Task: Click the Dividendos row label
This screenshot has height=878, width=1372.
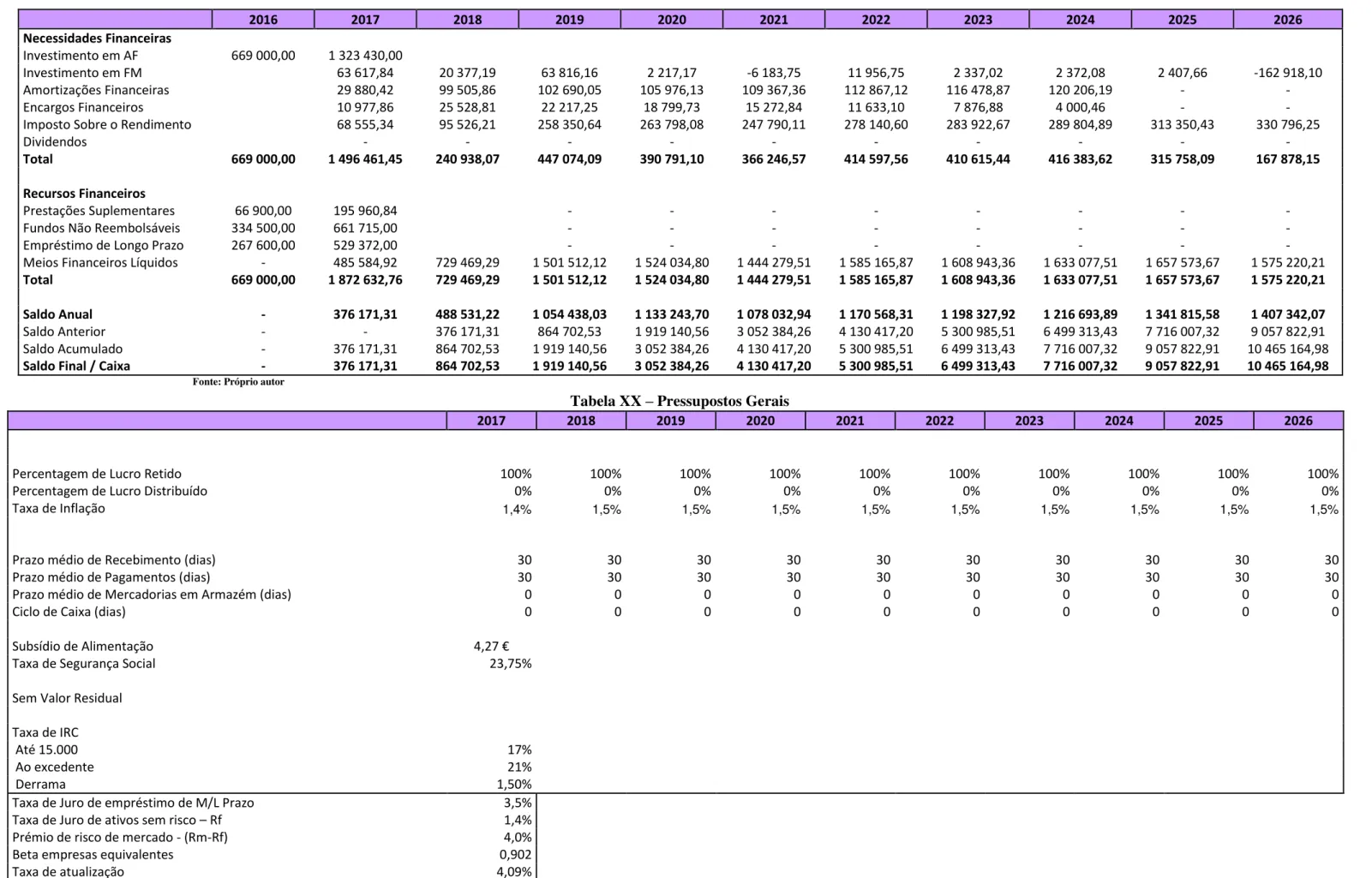Action: 55,141
